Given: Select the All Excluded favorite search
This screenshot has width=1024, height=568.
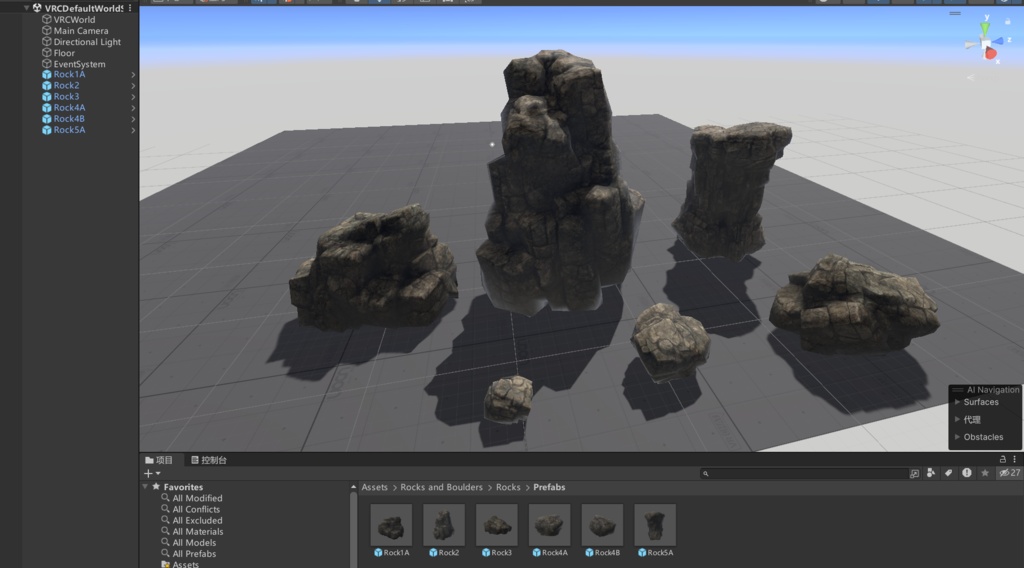Looking at the screenshot, I should [x=197, y=520].
